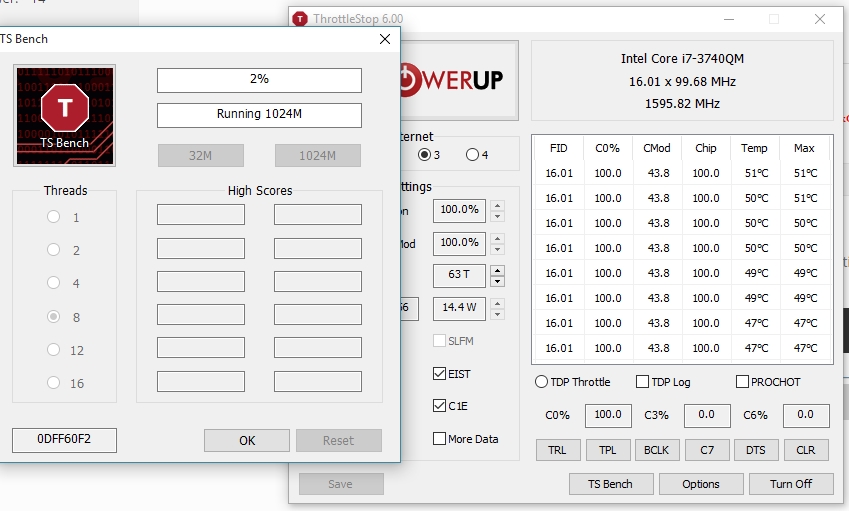Click the ThrottleStop title bar icon
Screen dimensions: 849x511
click(299, 19)
